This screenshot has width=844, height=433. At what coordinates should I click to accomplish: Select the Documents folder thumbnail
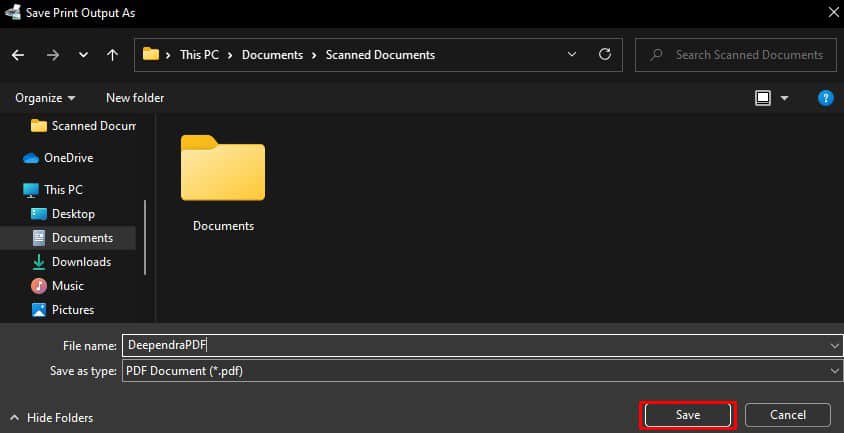pyautogui.click(x=223, y=167)
